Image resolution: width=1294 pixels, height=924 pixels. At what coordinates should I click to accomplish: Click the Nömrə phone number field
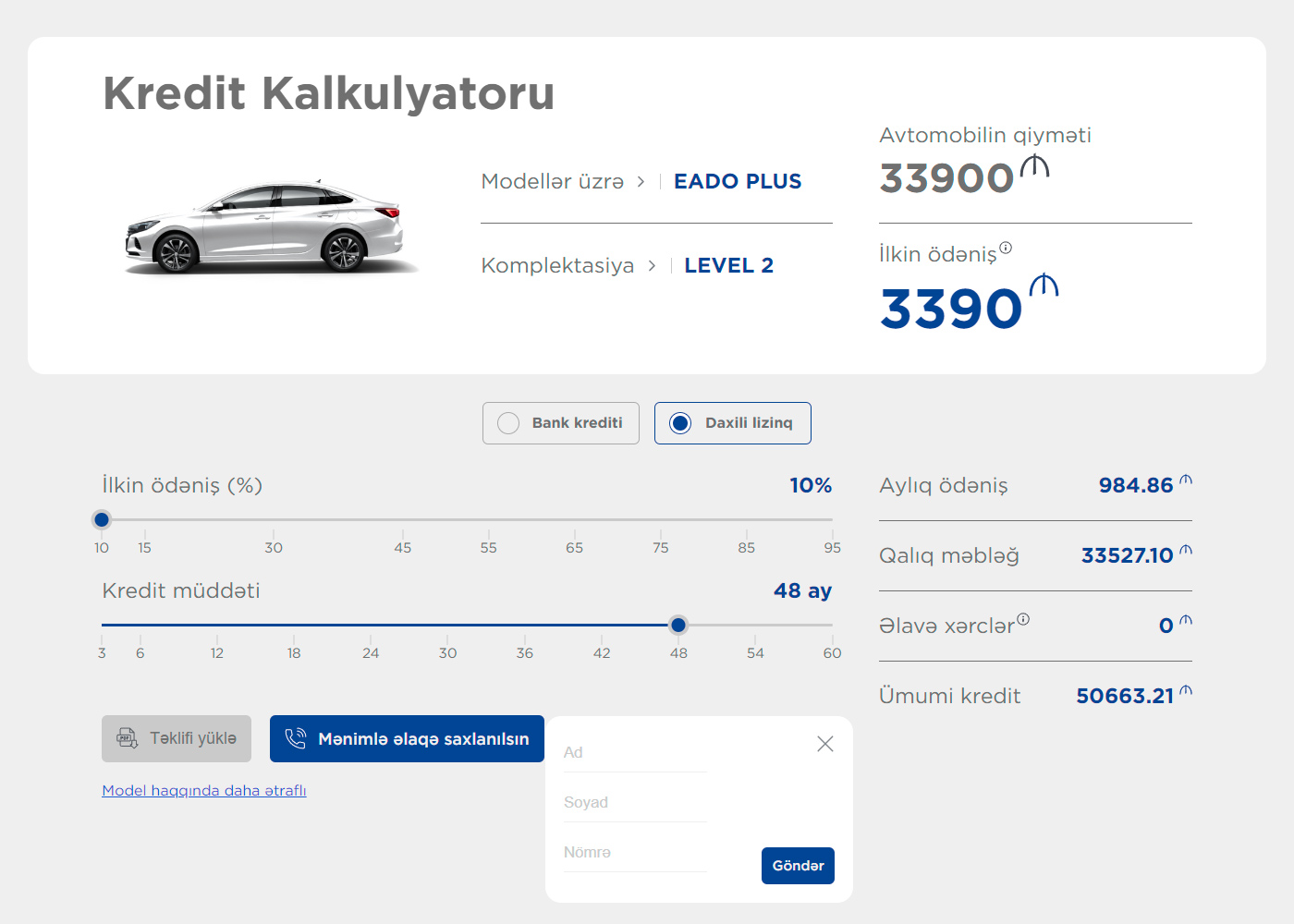coord(635,853)
